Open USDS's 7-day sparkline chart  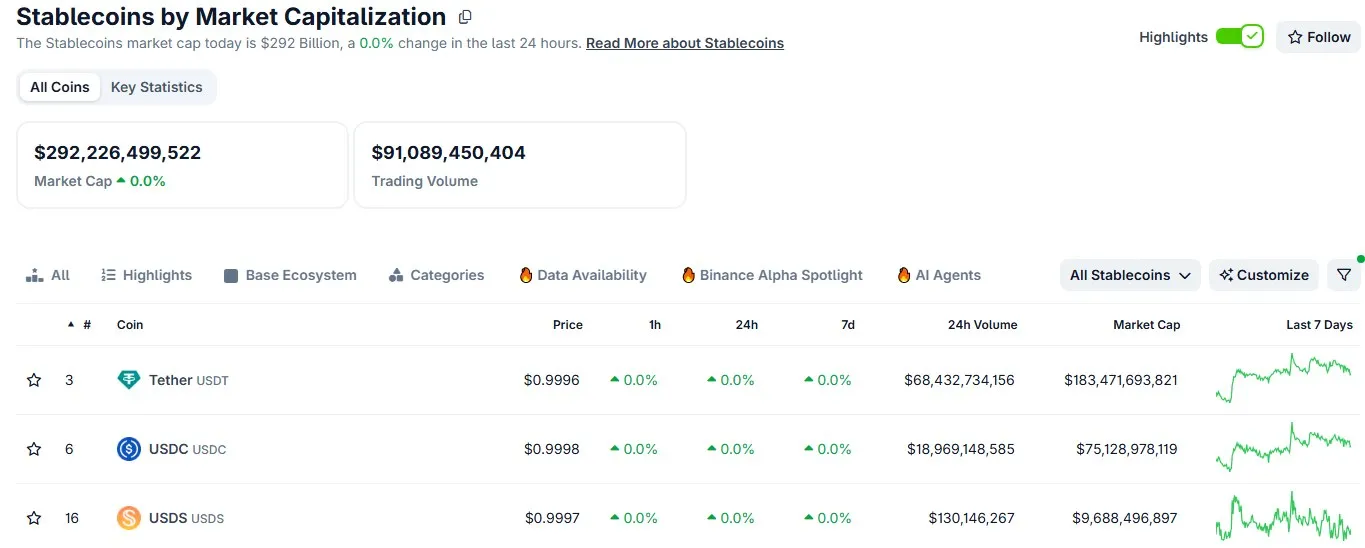[x=1283, y=517]
